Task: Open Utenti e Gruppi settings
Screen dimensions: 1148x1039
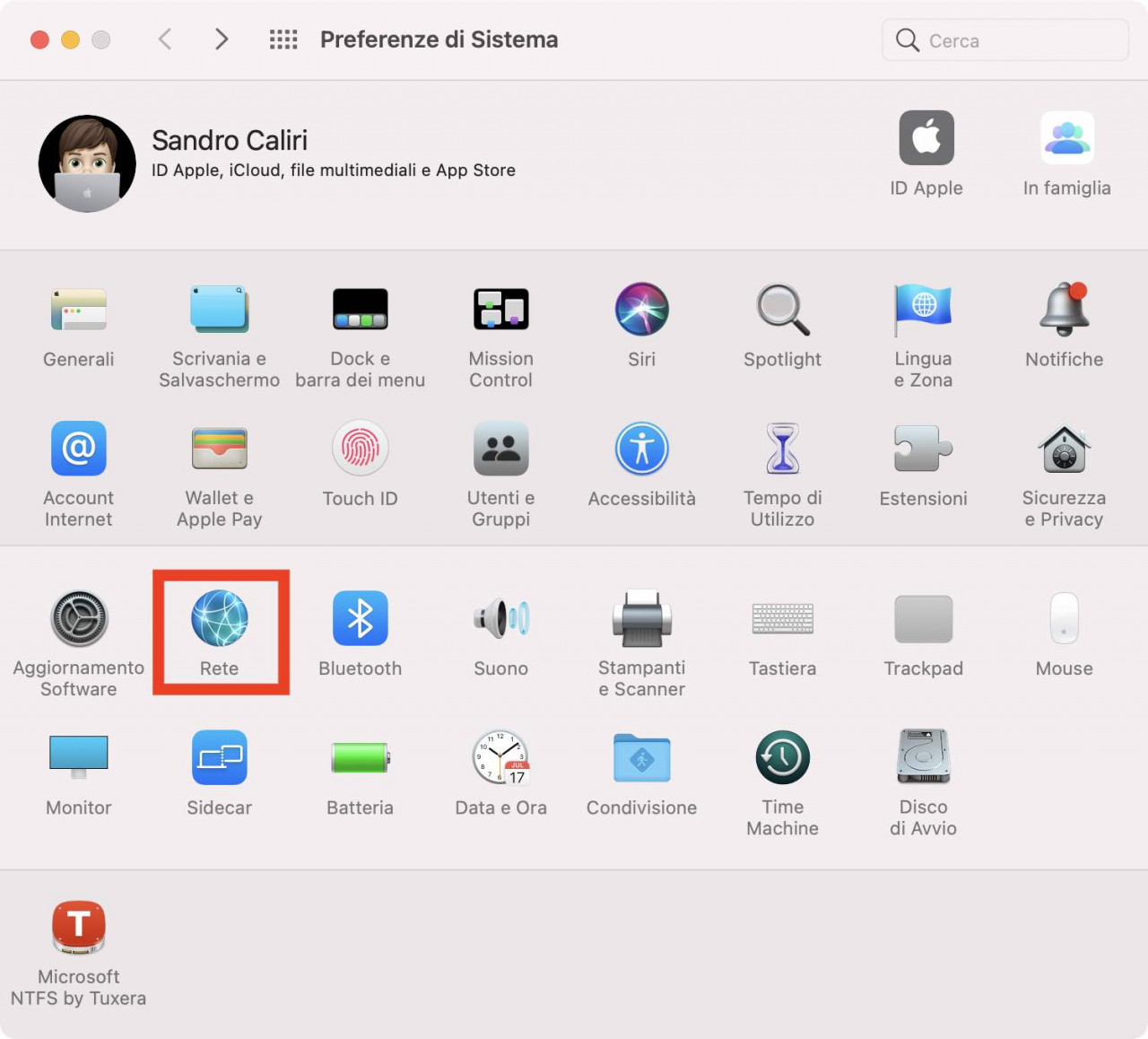Action: 500,449
